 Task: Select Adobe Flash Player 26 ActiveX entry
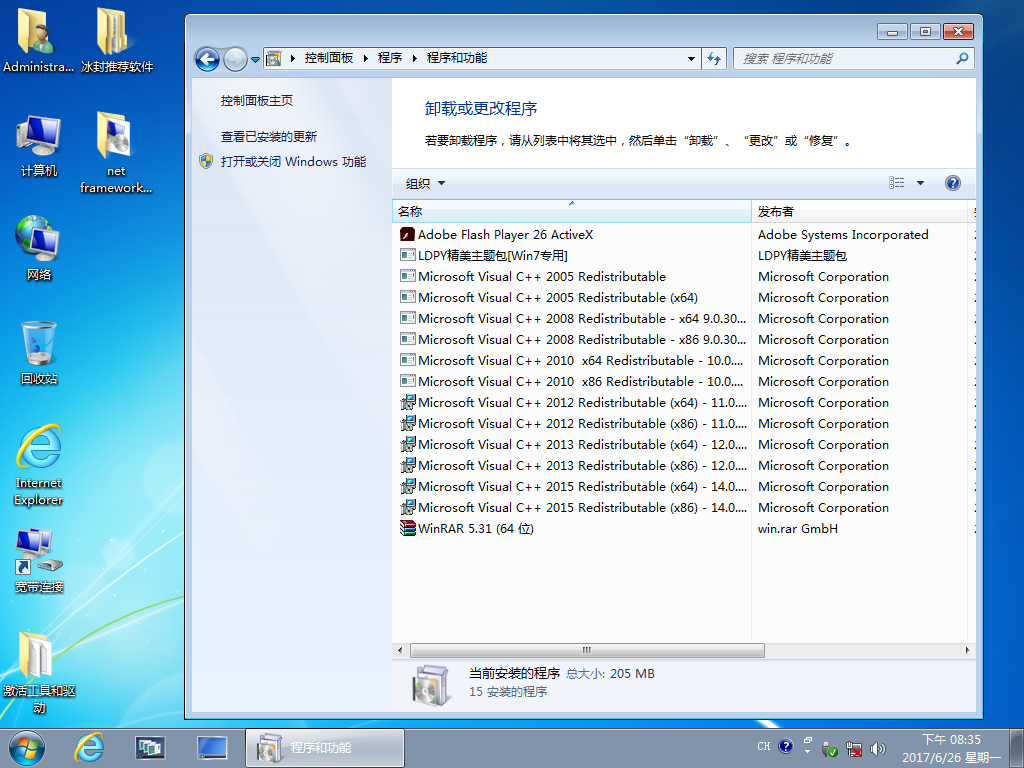pos(505,234)
